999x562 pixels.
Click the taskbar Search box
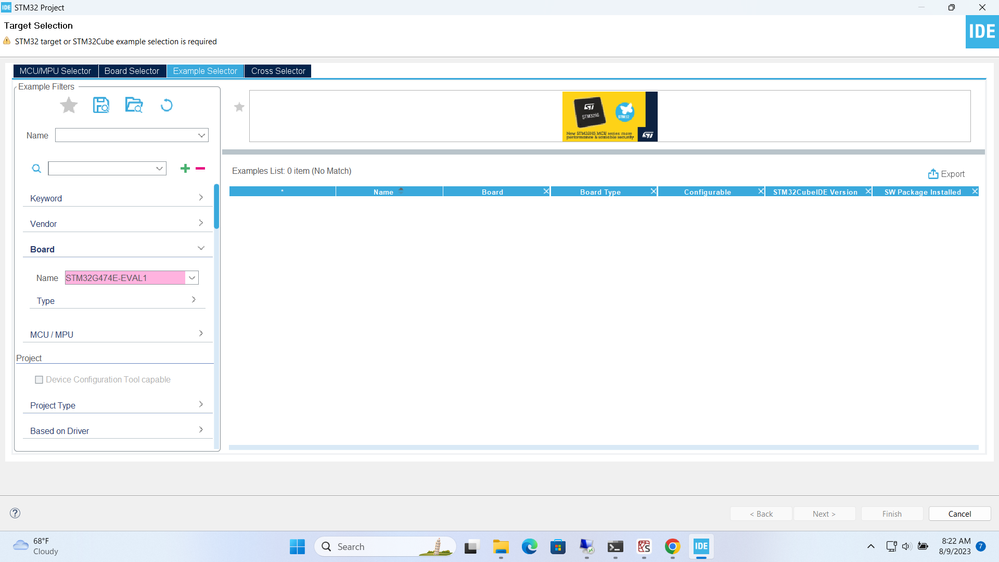point(385,547)
